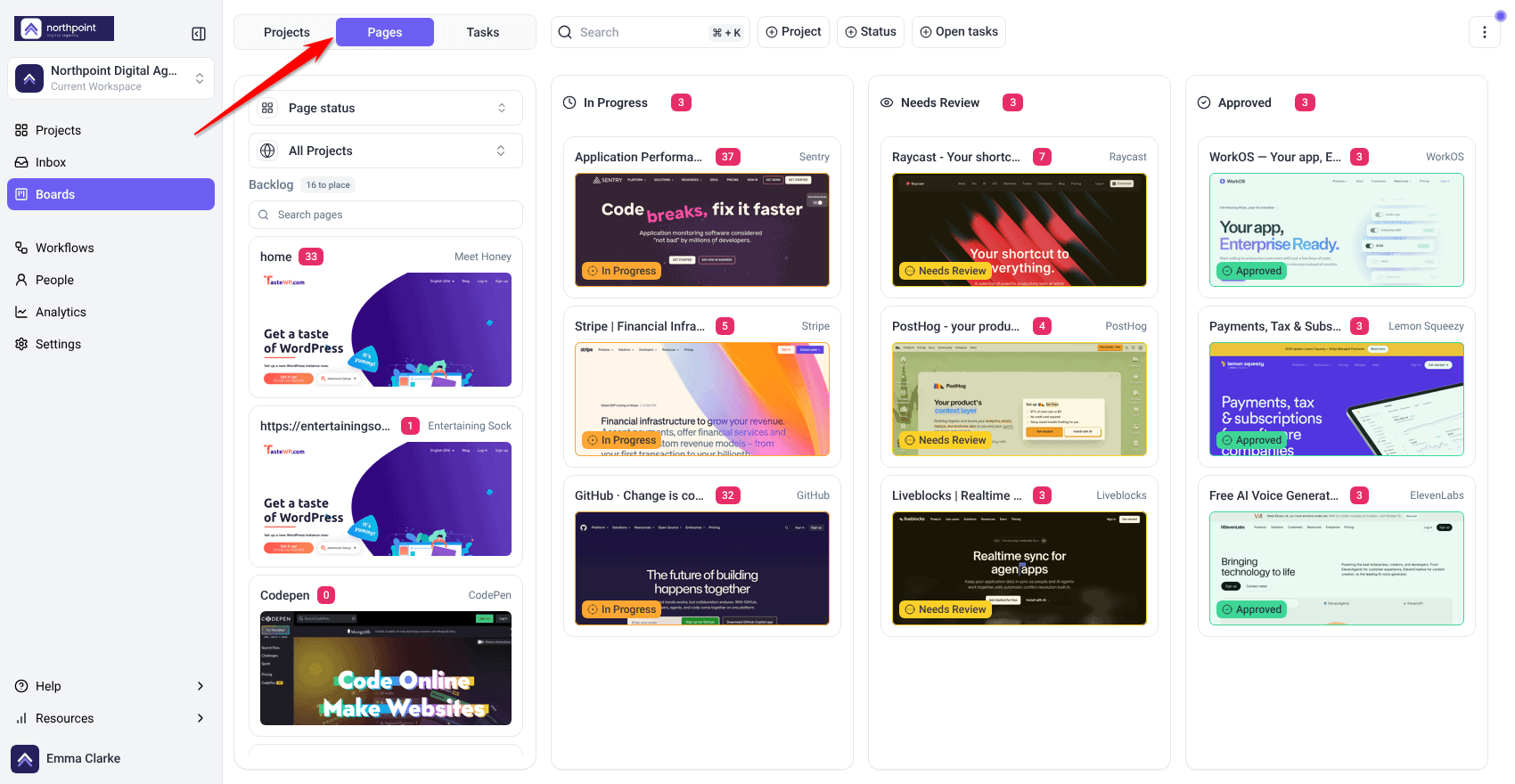Viewport: 1515px width, 784px height.
Task: Select Boards in the sidebar
Action: [x=111, y=194]
